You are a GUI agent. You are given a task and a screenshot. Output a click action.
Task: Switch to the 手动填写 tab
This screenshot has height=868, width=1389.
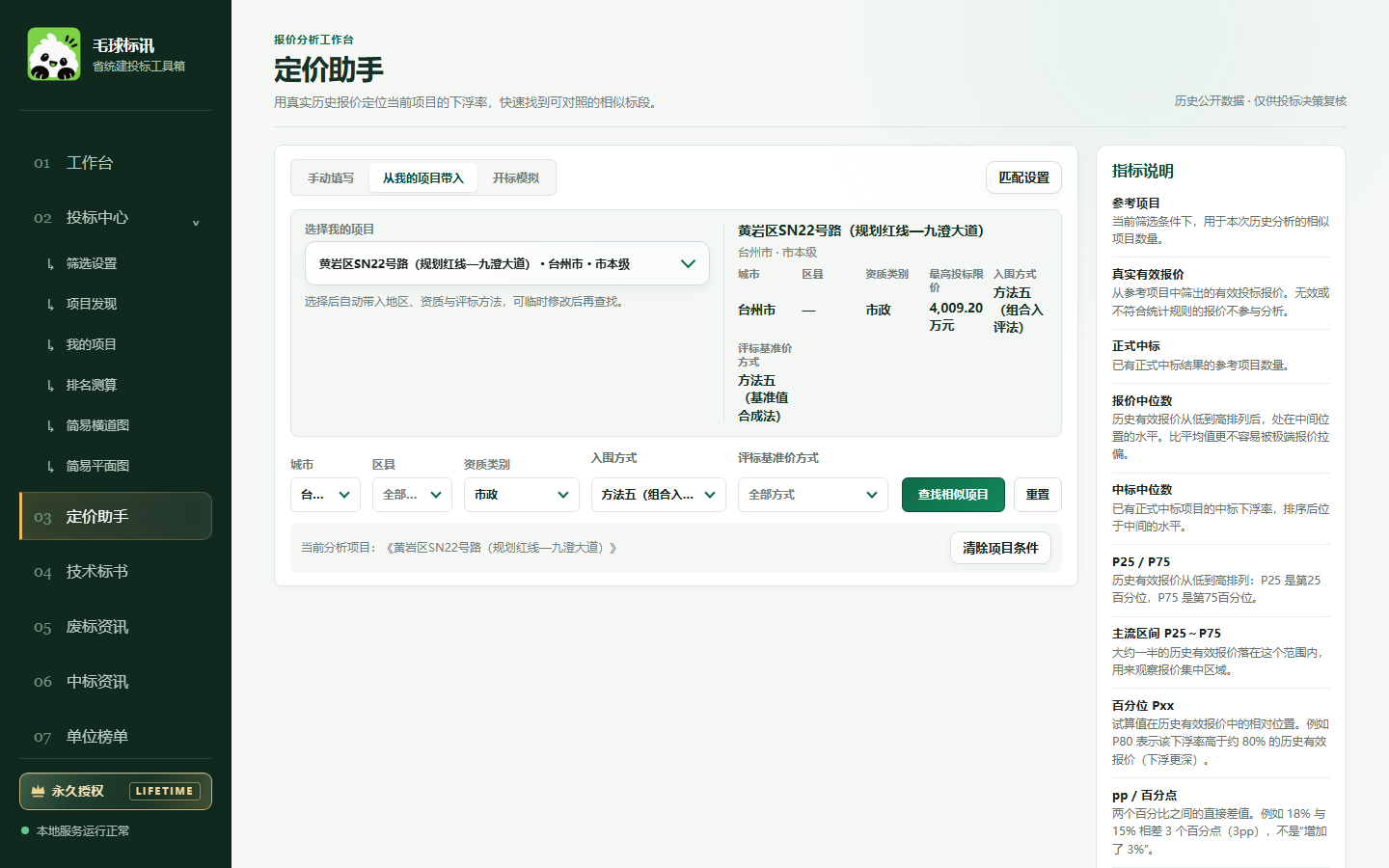click(x=331, y=178)
